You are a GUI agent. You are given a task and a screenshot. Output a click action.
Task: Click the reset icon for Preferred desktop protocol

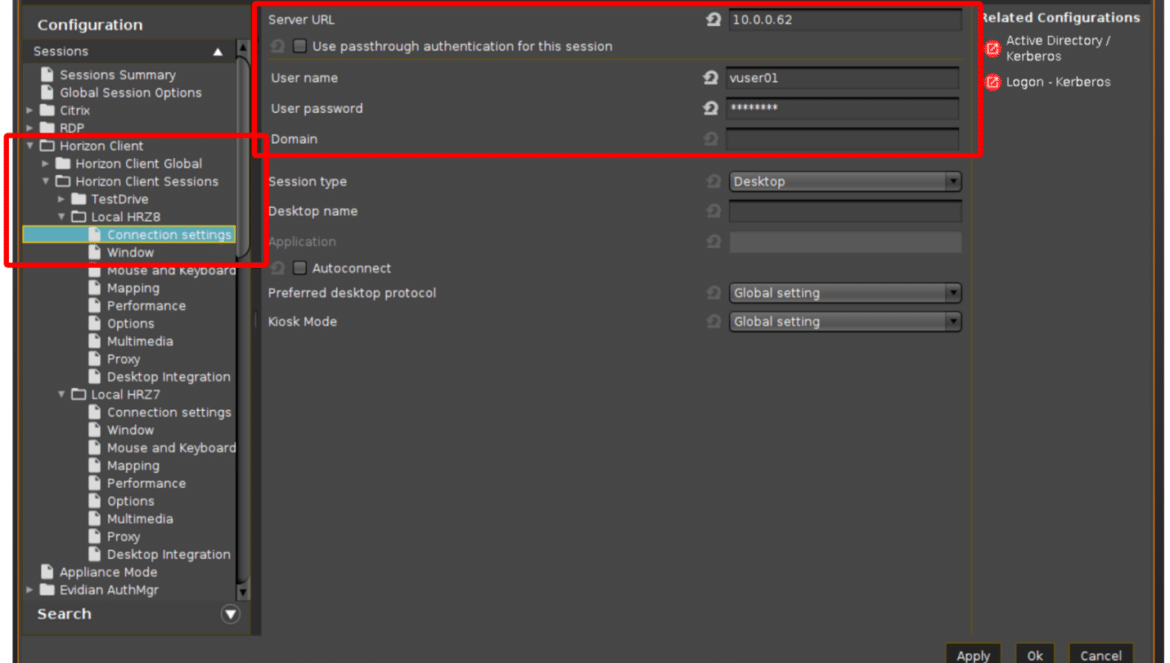click(713, 293)
